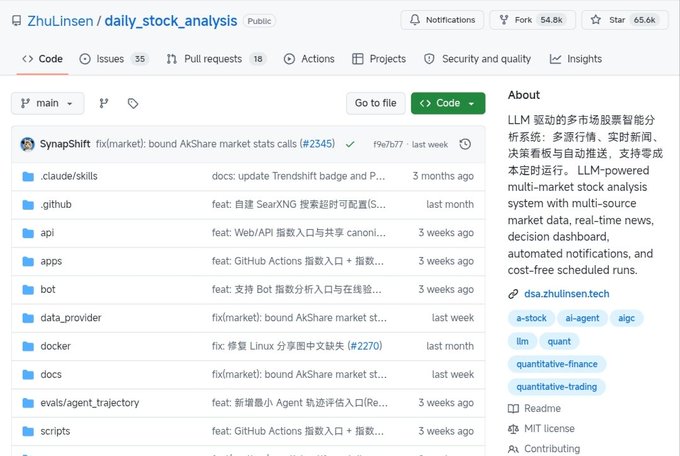Open the data_provider folder
The width and height of the screenshot is (680, 456).
tap(71, 318)
